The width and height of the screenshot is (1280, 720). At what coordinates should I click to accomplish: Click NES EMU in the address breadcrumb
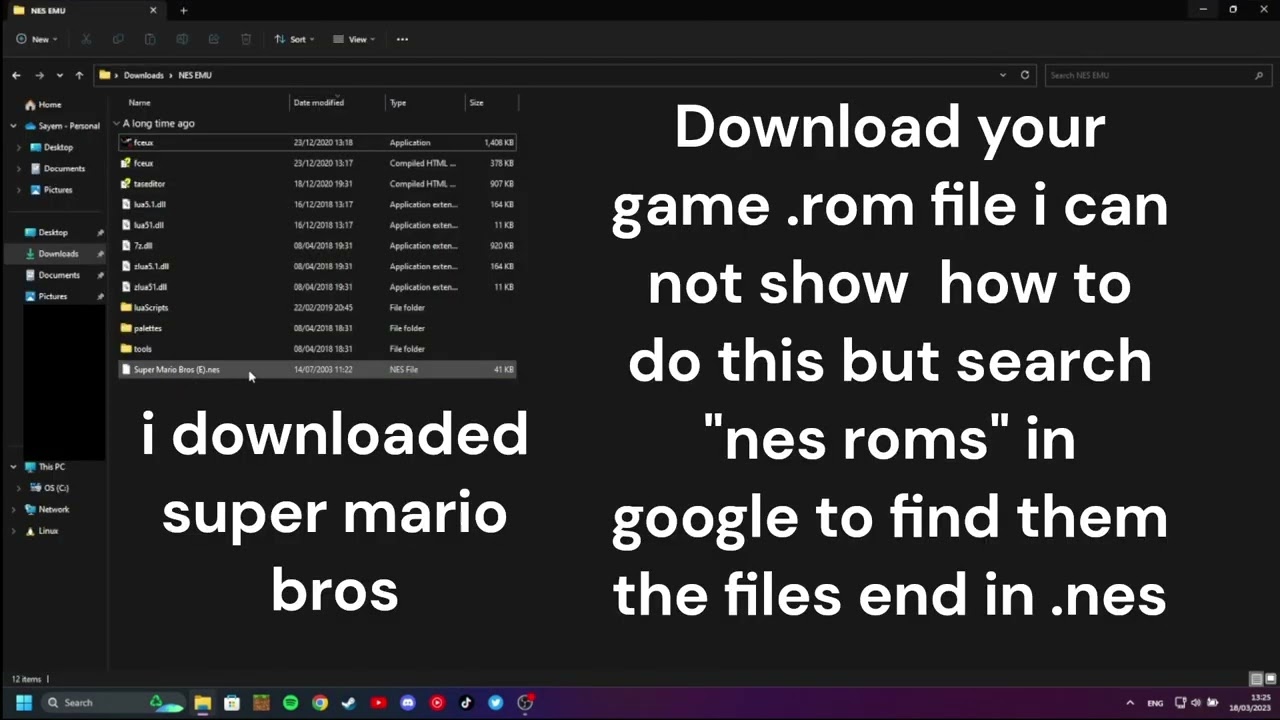click(195, 75)
